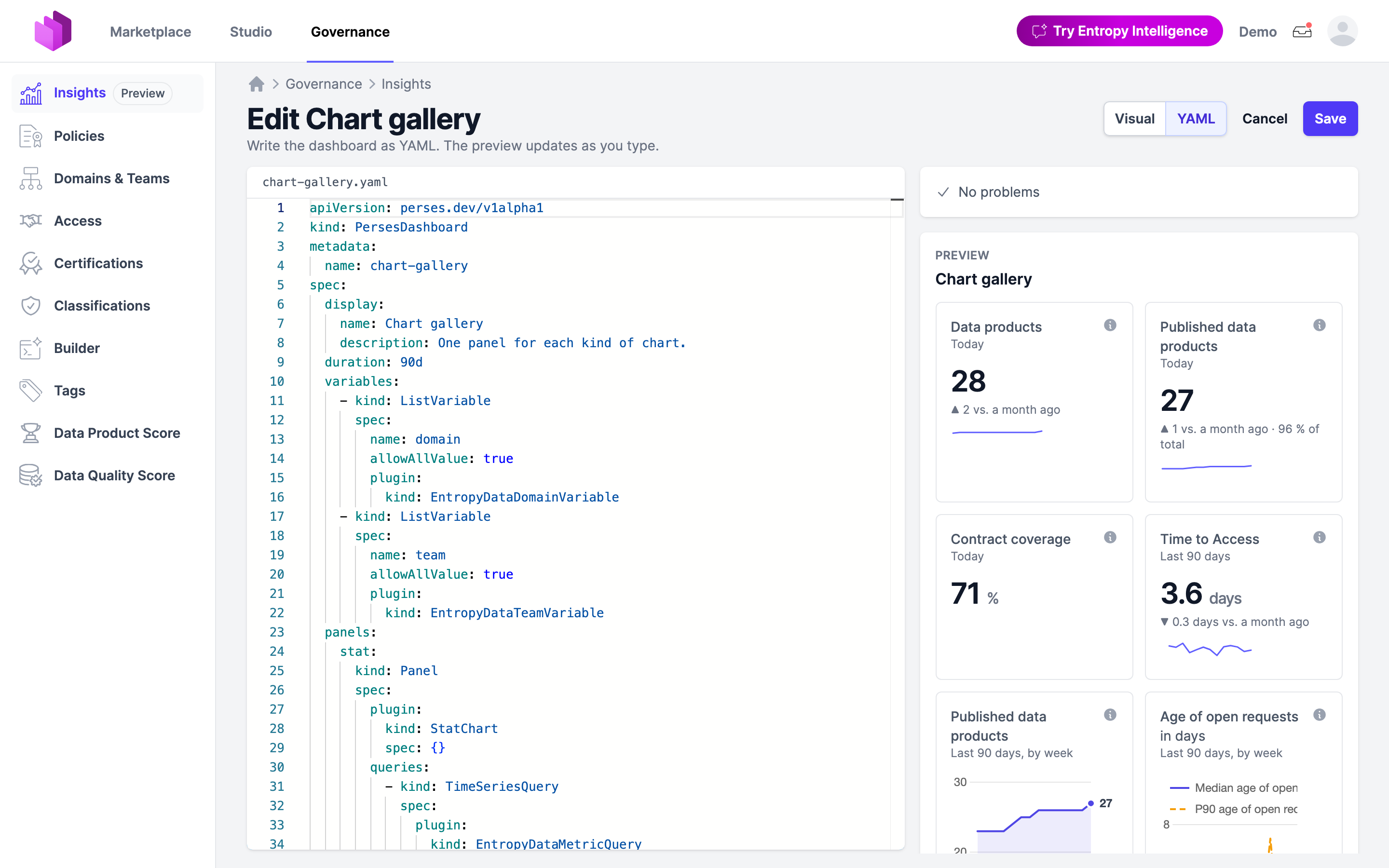This screenshot has height=868, width=1389.
Task: Open Policies in the sidebar
Action: 108,136
